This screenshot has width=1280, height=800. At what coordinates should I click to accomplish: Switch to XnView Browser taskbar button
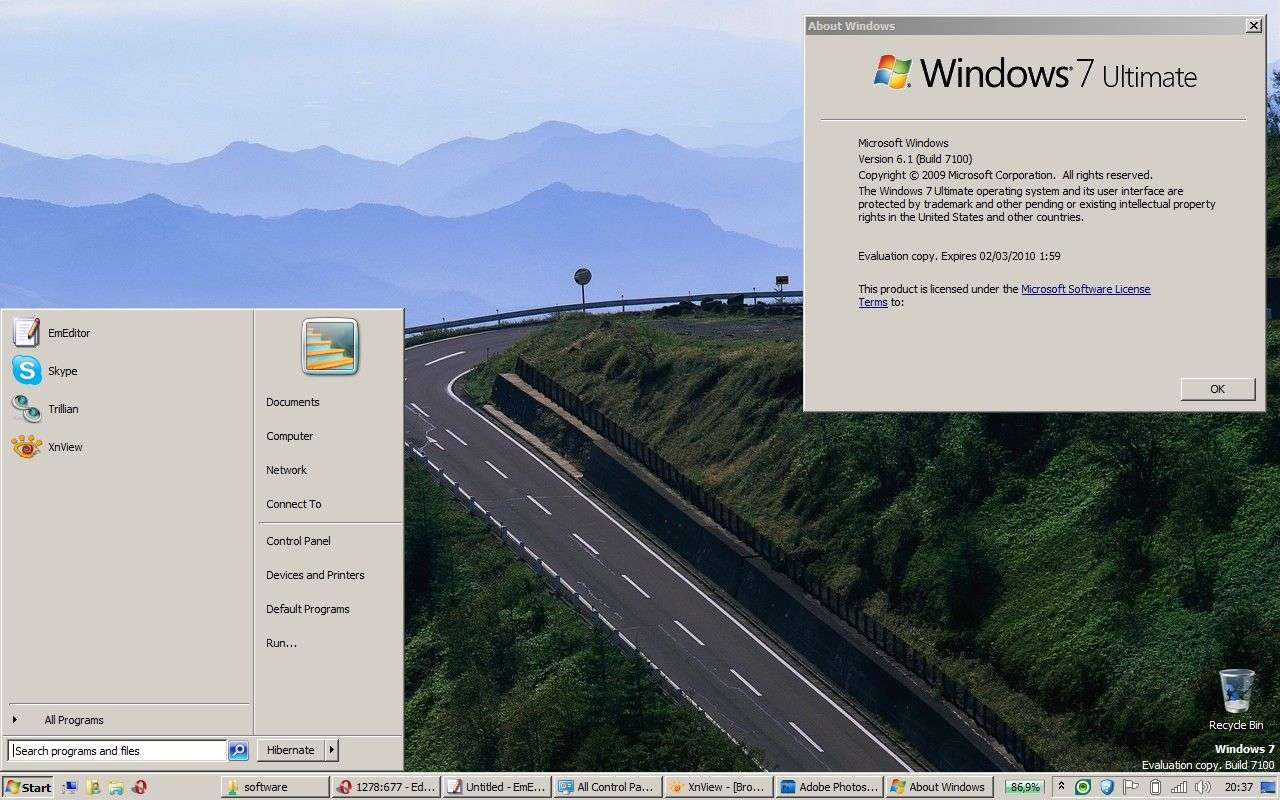click(x=716, y=787)
